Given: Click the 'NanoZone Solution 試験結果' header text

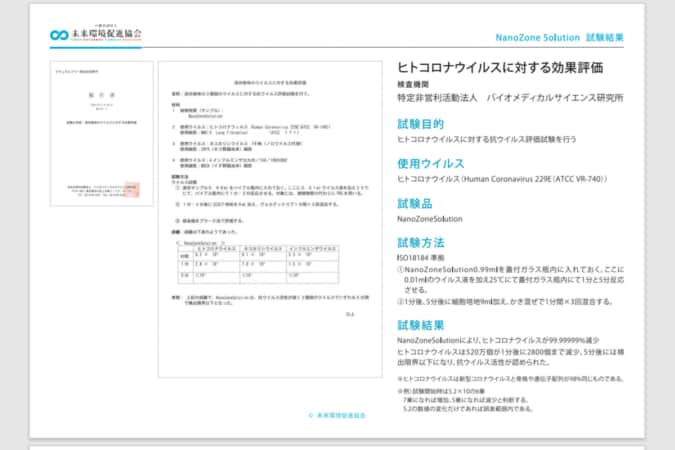Looking at the screenshot, I should (559, 37).
